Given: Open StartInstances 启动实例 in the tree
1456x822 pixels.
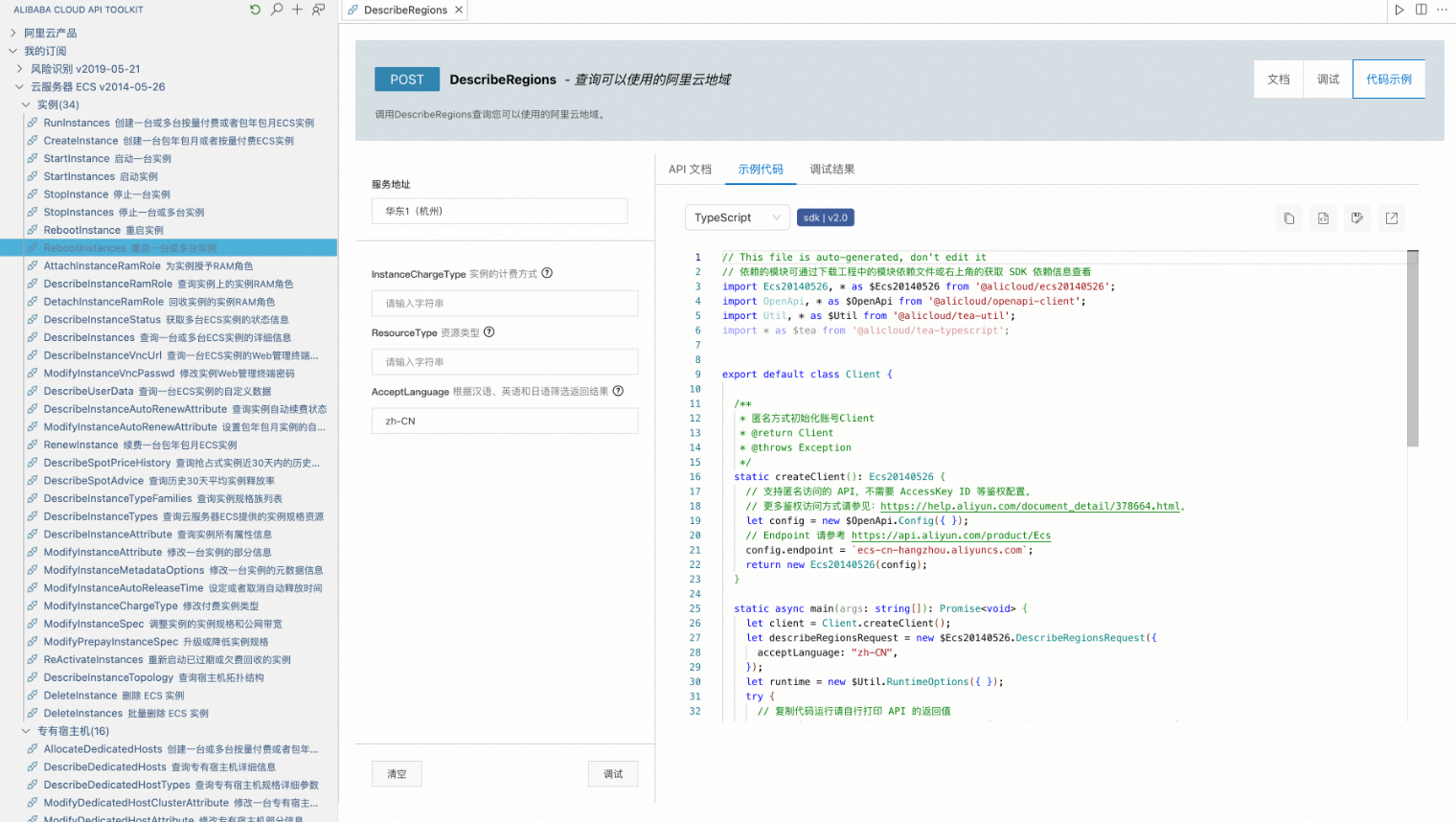Looking at the screenshot, I should tap(101, 176).
